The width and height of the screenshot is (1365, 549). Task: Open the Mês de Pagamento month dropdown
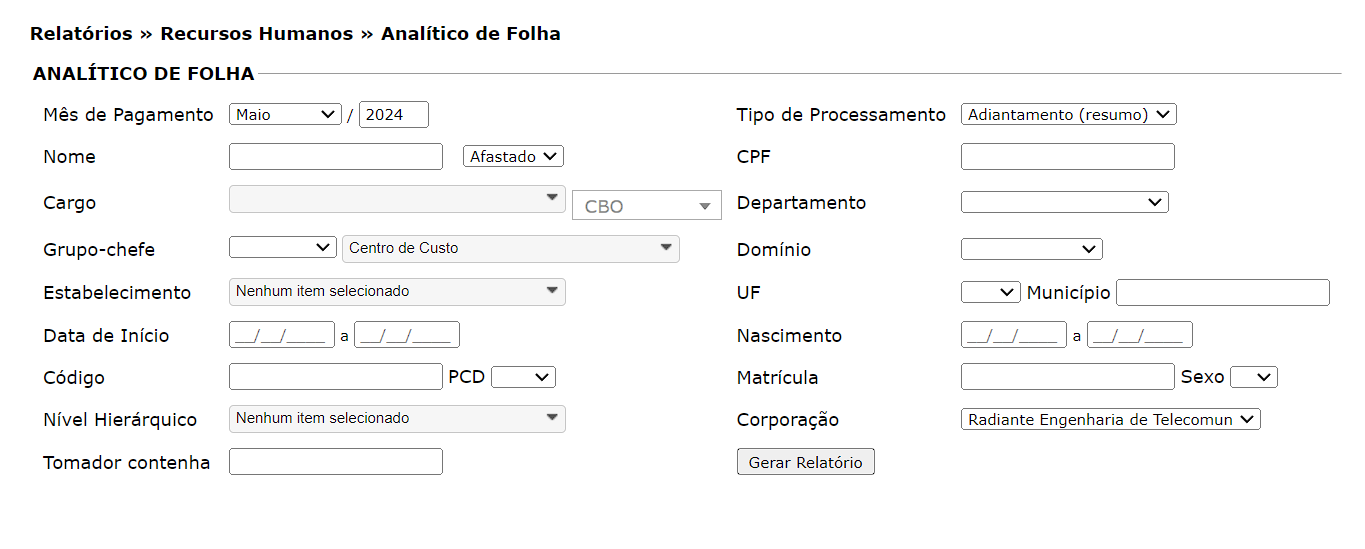(x=285, y=115)
